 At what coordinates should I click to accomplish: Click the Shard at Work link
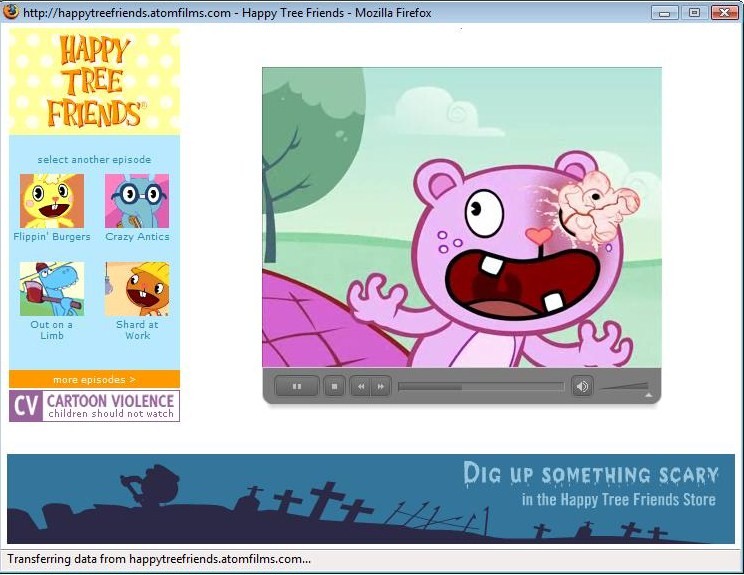click(137, 330)
